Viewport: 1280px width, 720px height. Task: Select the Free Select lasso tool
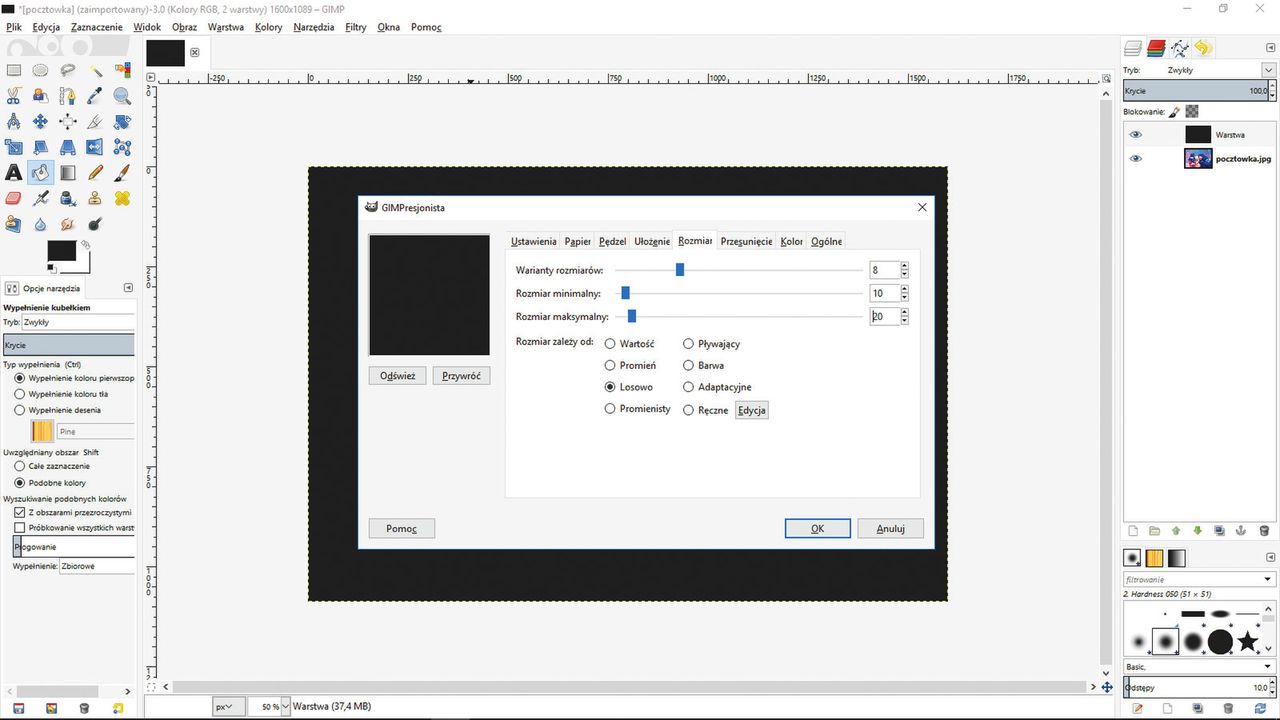68,70
